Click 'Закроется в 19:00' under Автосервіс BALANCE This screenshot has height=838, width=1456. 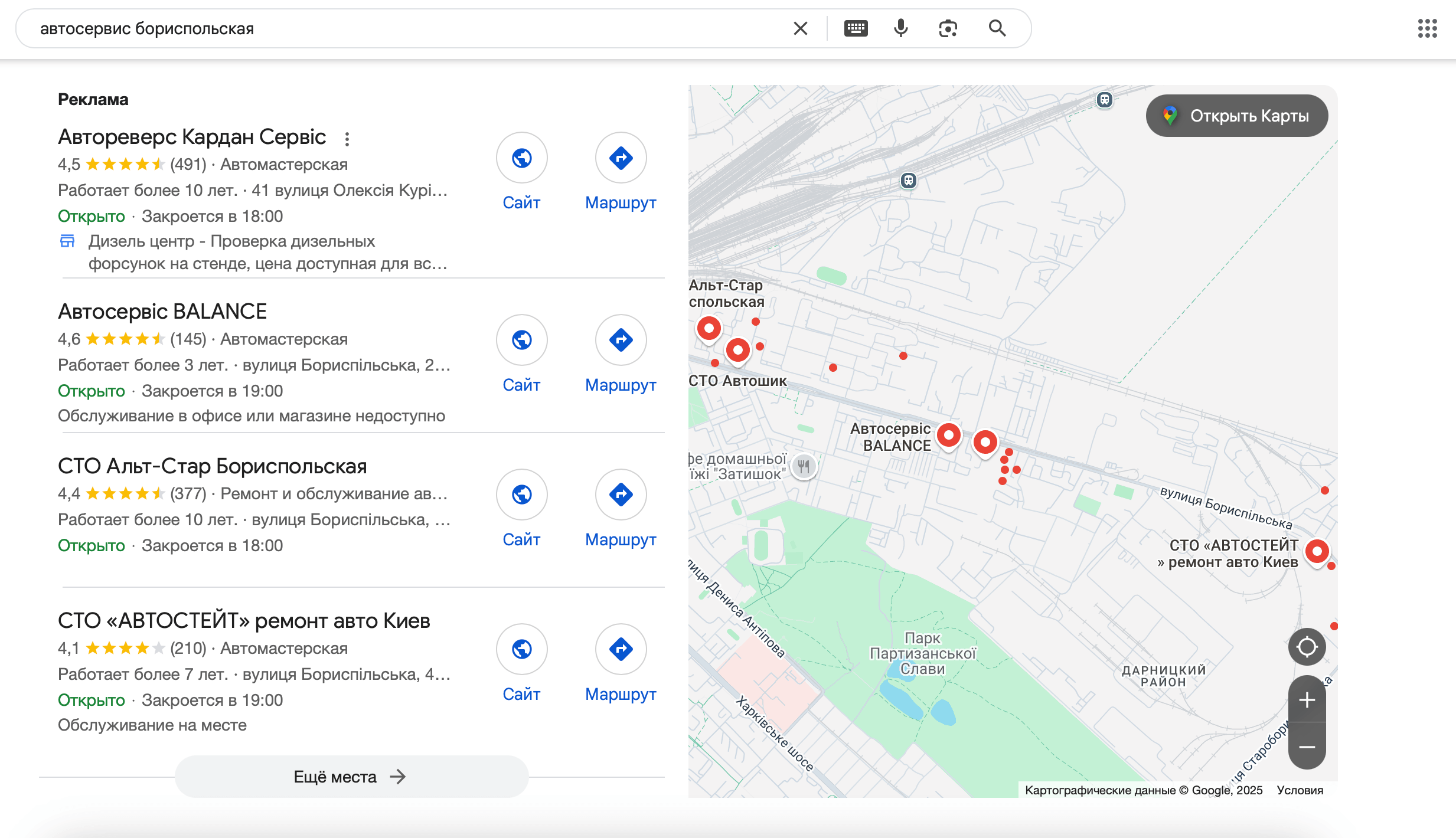click(x=213, y=391)
